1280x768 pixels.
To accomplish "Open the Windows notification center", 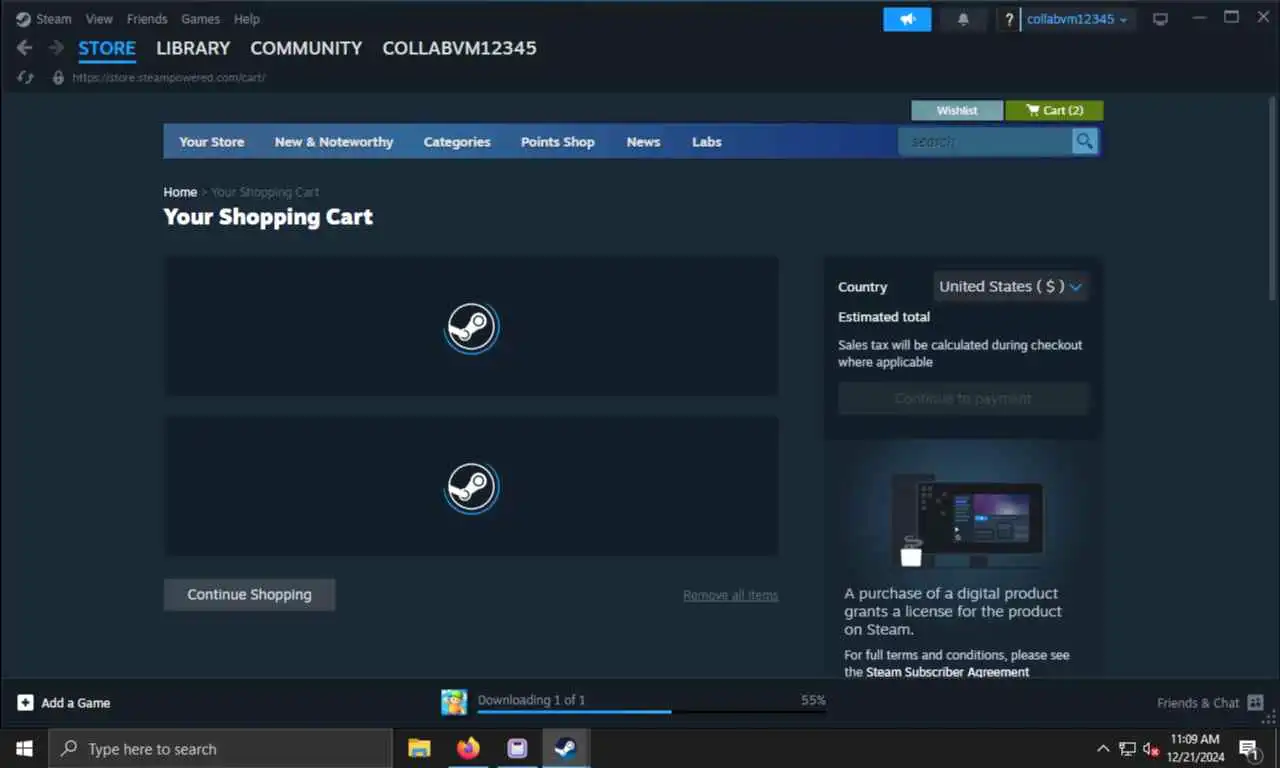I will coord(1250,749).
